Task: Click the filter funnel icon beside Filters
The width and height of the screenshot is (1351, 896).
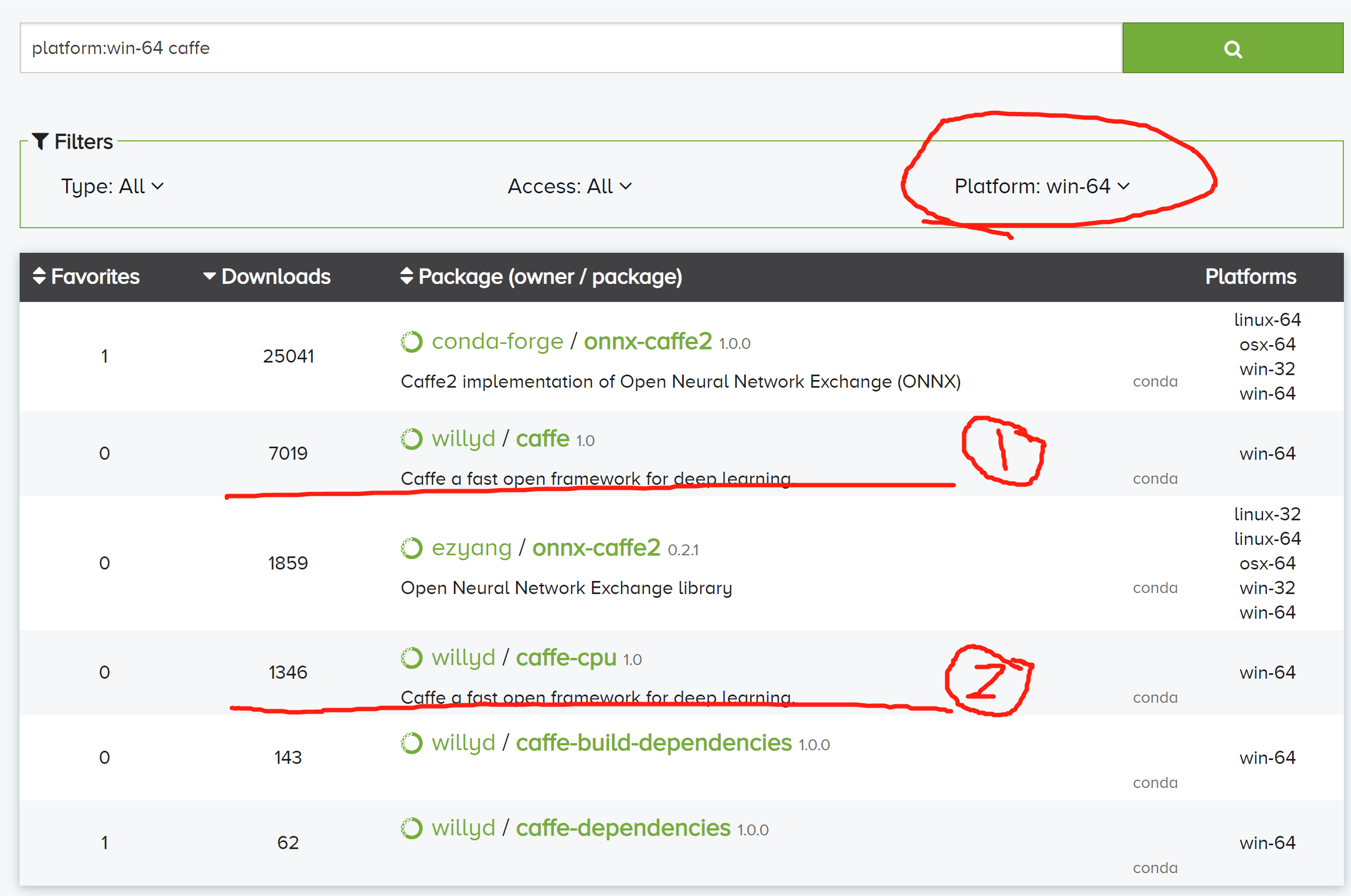Action: [x=40, y=142]
